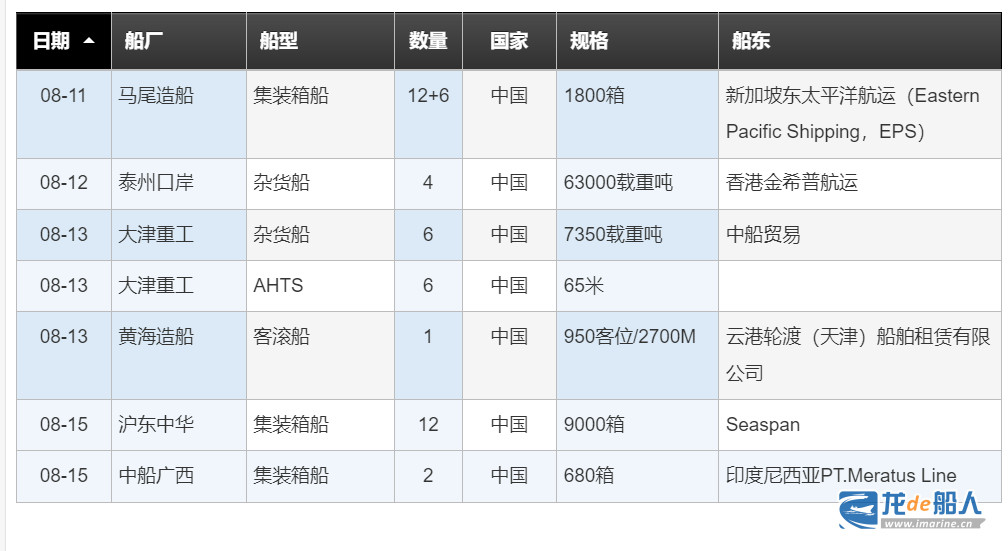This screenshot has width=1008, height=551.
Task: Click 中国 country cell in Seaspan row
Action: coord(509,425)
